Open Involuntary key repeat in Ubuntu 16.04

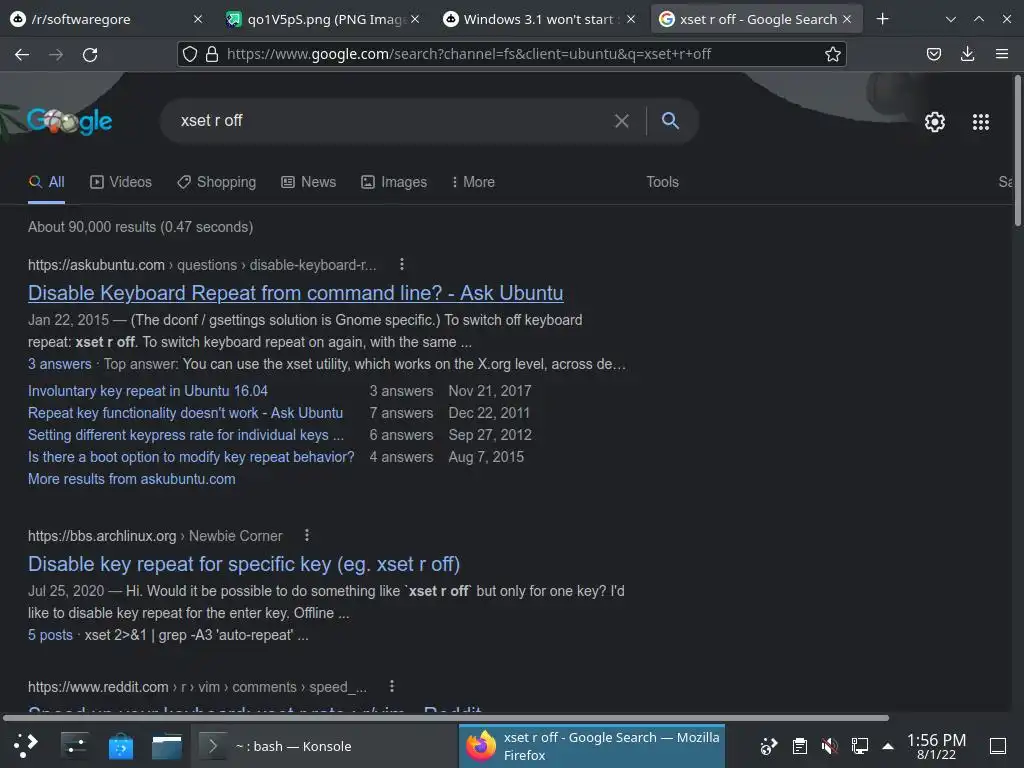(x=148, y=391)
